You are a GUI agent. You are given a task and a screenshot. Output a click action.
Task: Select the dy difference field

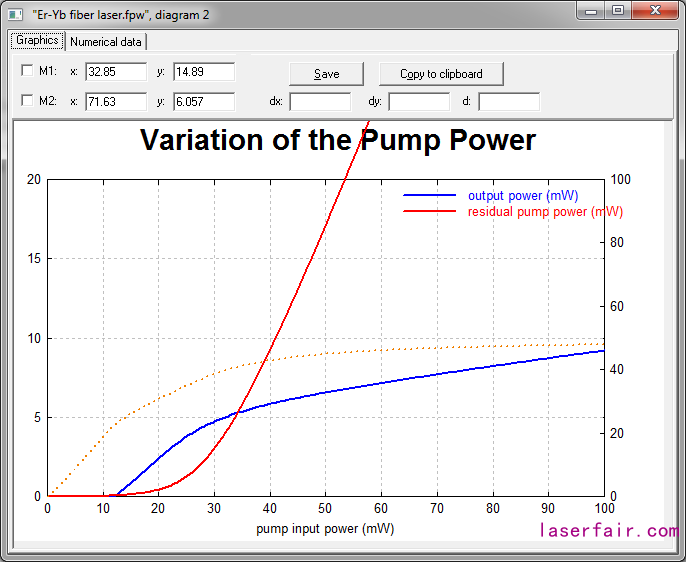(x=419, y=102)
